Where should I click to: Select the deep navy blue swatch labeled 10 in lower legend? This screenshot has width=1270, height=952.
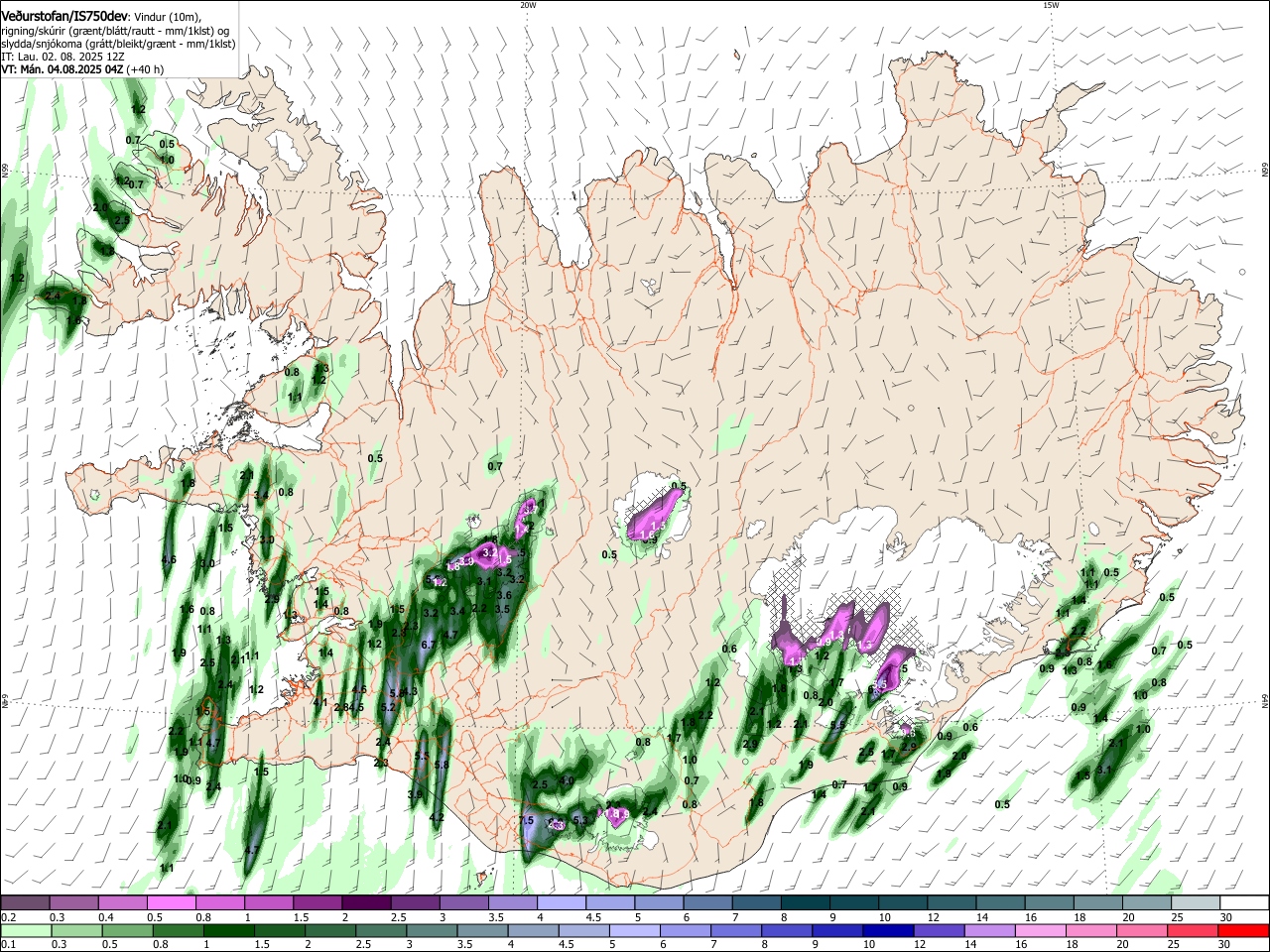886,932
